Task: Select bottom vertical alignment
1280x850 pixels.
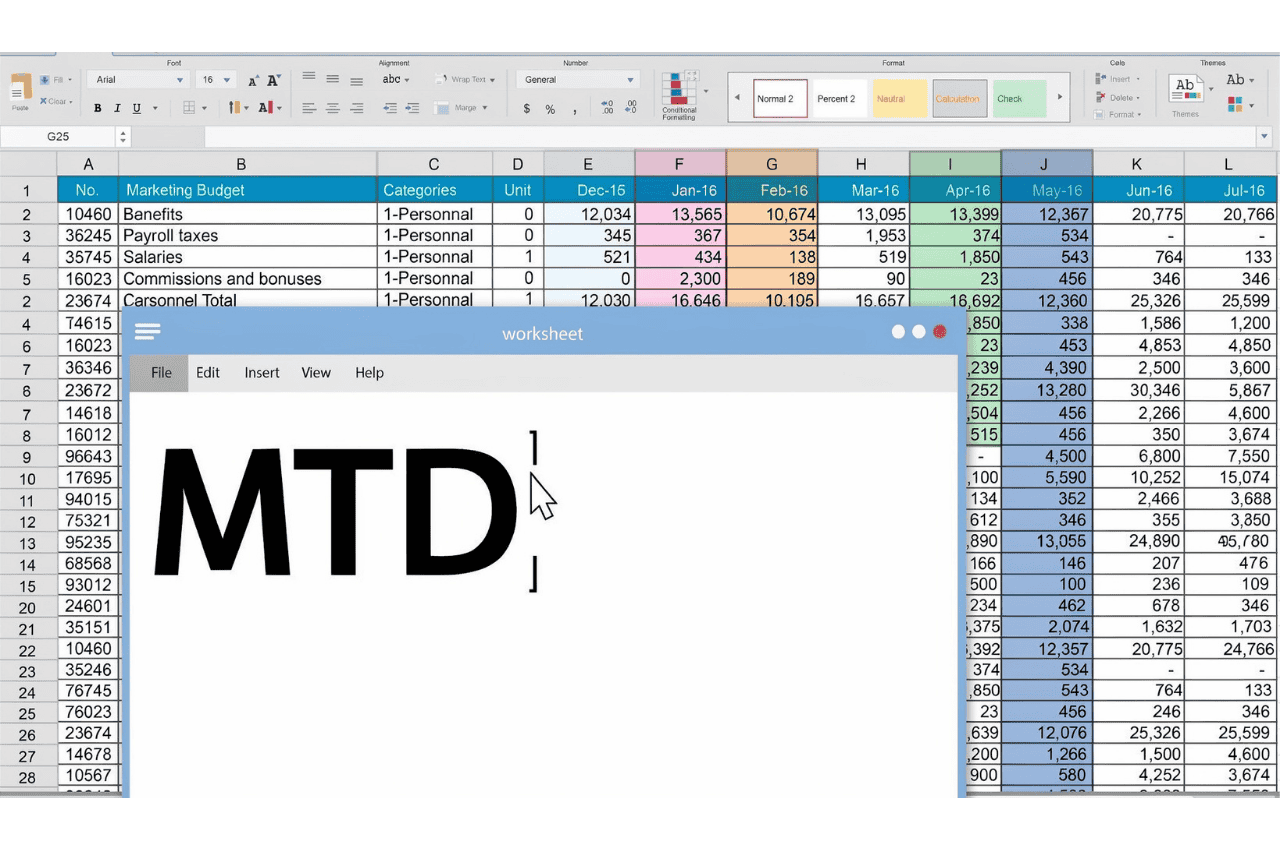Action: tap(357, 80)
